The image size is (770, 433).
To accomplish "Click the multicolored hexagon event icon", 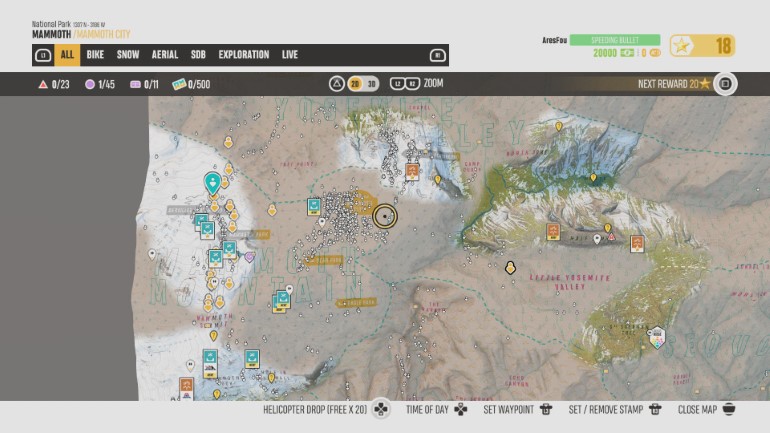I will [x=657, y=338].
